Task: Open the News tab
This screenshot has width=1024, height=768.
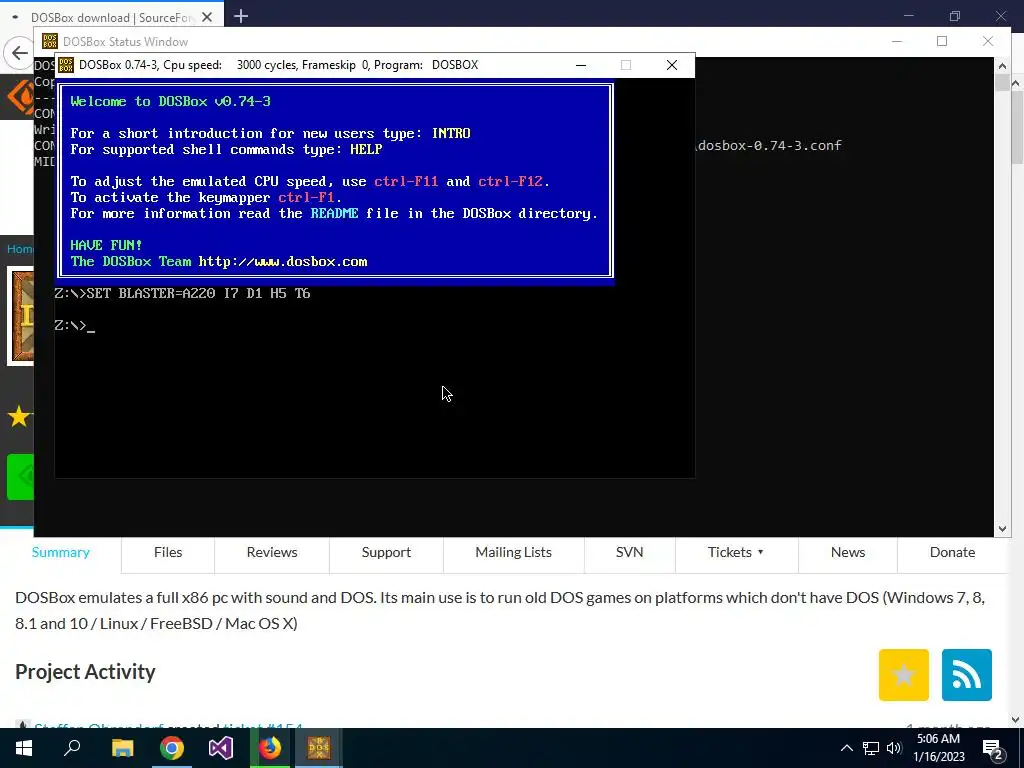Action: click(x=848, y=552)
